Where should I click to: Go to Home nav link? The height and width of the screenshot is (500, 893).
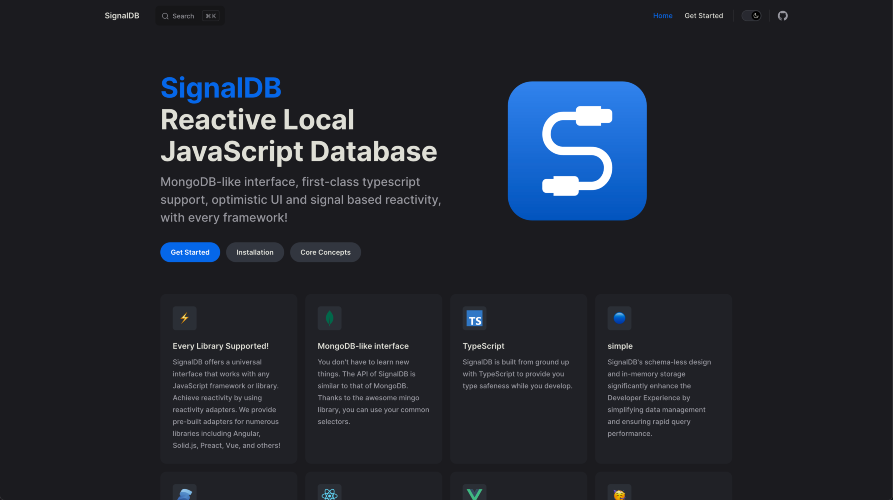(662, 16)
